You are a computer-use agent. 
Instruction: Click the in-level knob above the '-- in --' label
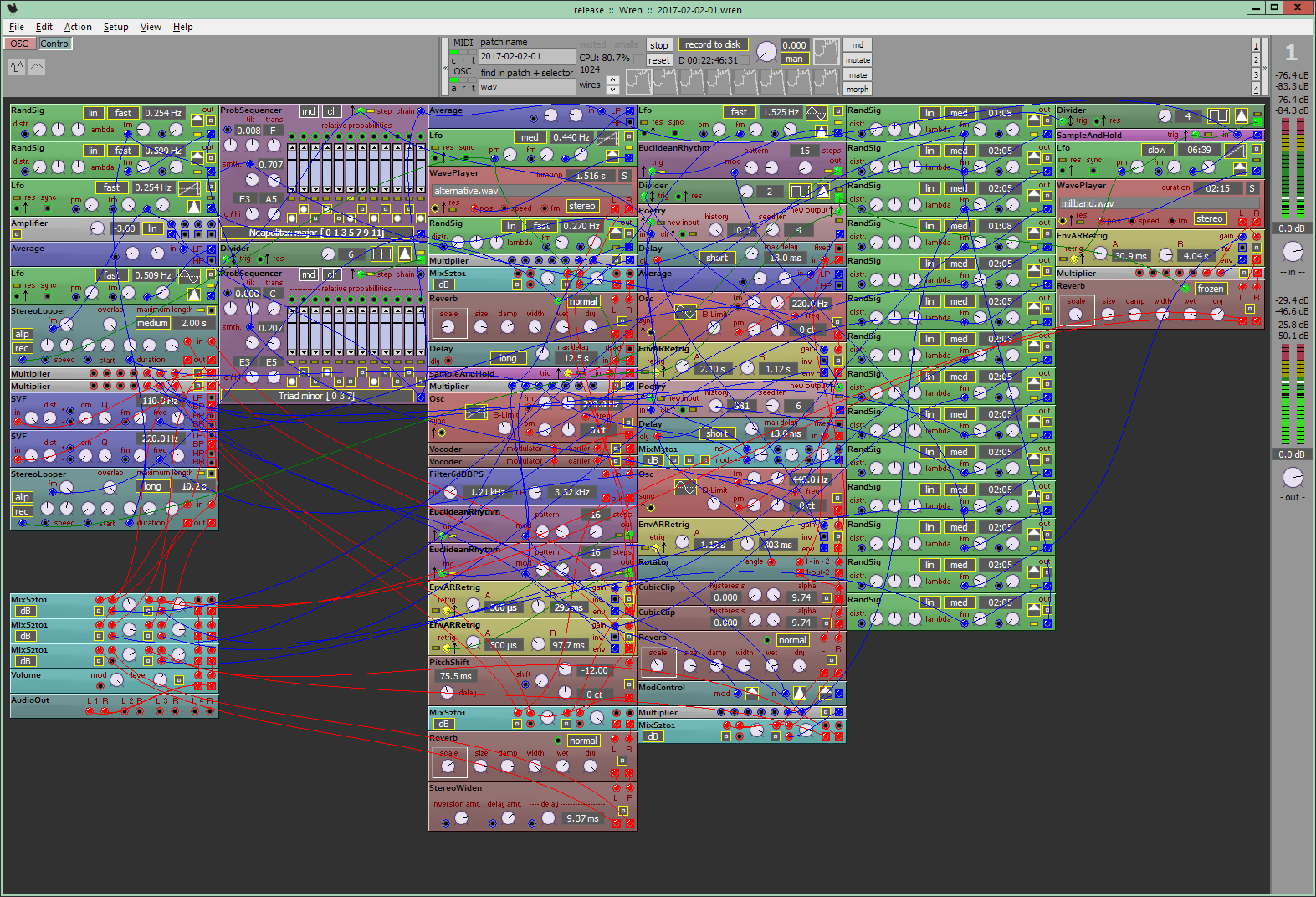1293,252
